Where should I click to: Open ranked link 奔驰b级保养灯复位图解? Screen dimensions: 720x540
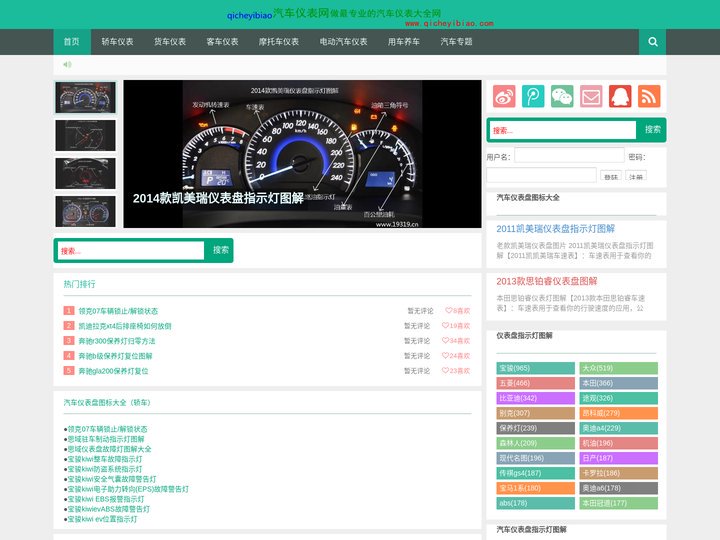pos(115,356)
